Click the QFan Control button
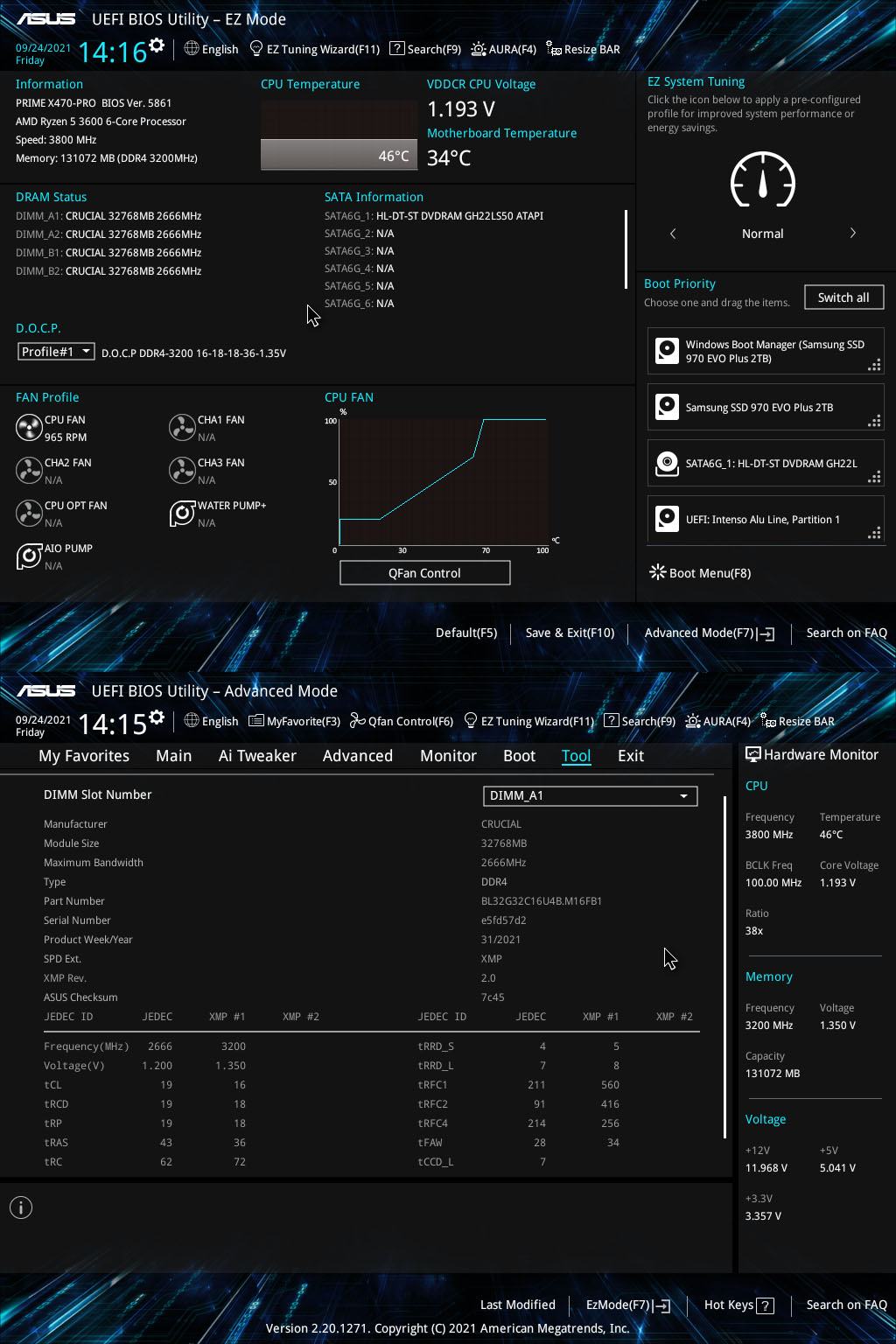Viewport: 896px width, 1344px height. coord(425,573)
